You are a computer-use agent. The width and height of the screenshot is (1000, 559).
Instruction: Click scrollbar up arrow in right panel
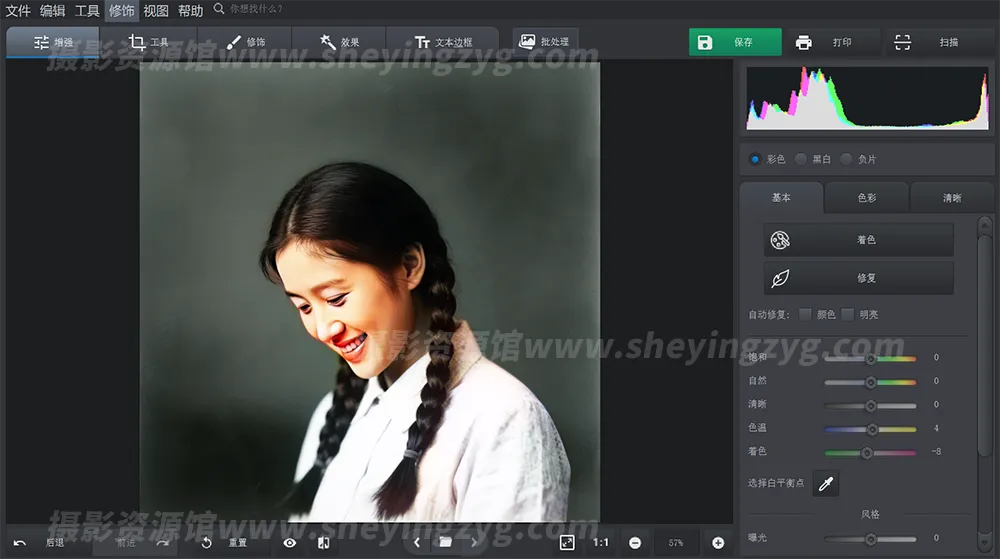(x=985, y=224)
